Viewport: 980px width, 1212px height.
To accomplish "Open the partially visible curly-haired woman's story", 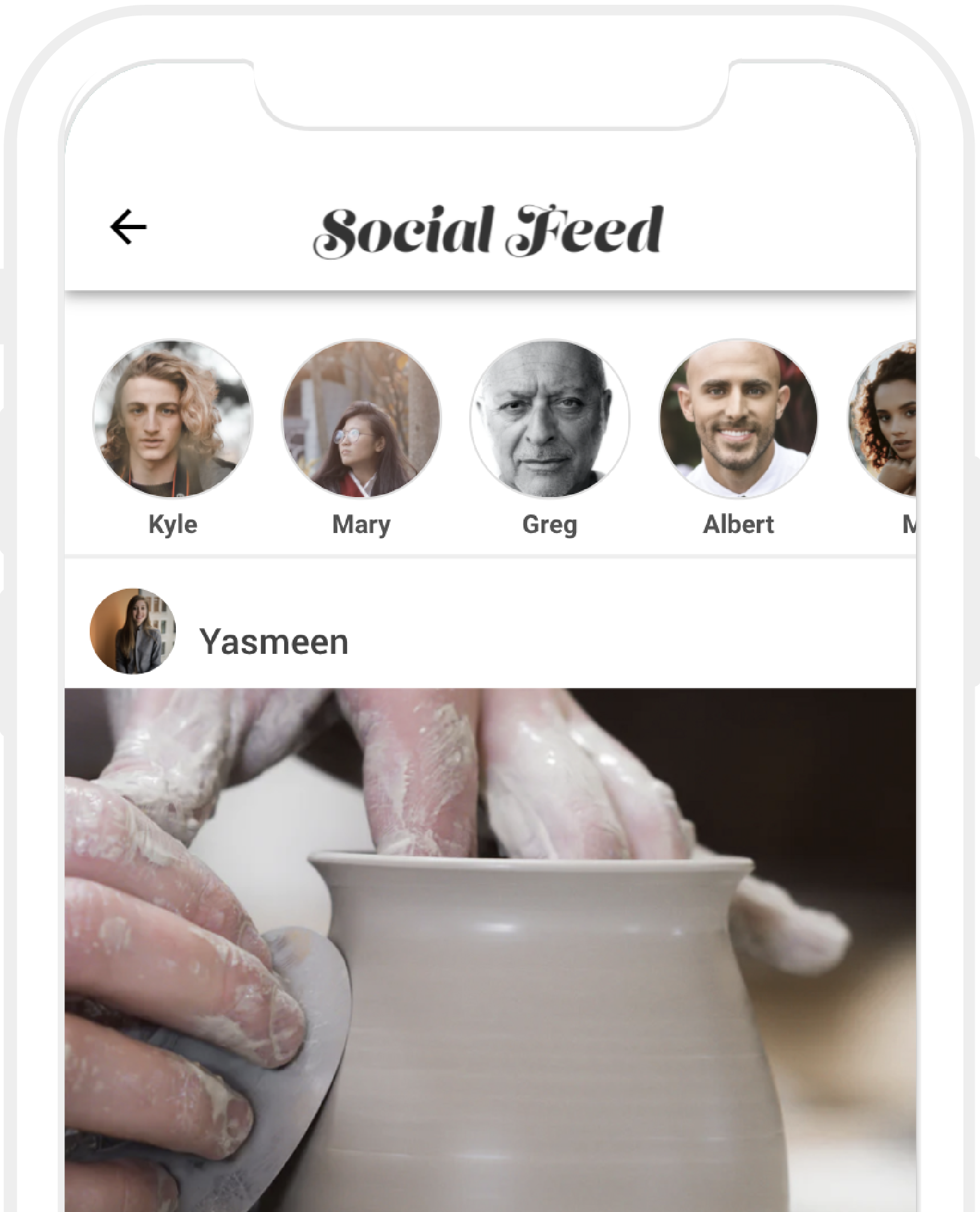I will 882,418.
